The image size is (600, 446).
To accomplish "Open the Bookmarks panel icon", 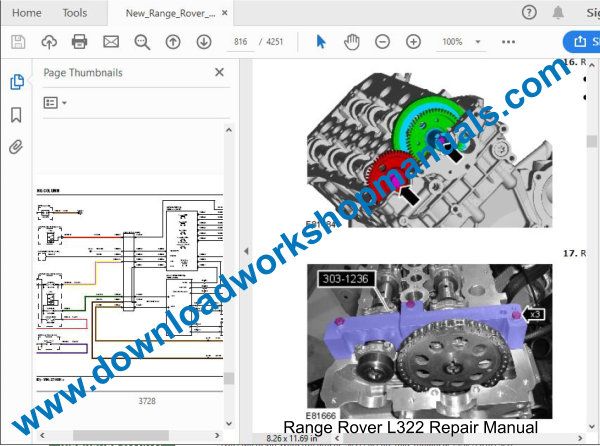I will pos(16,115).
